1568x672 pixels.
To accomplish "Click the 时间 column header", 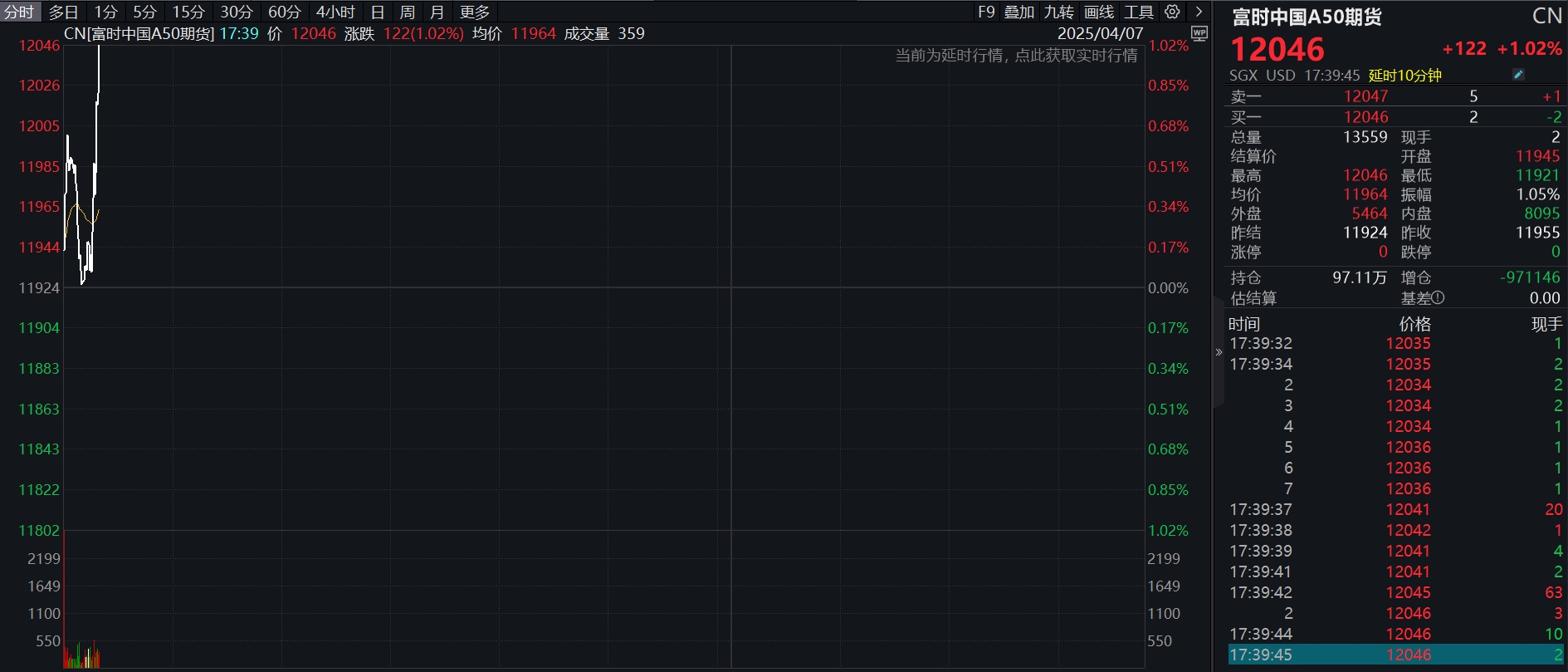I will tap(1244, 324).
